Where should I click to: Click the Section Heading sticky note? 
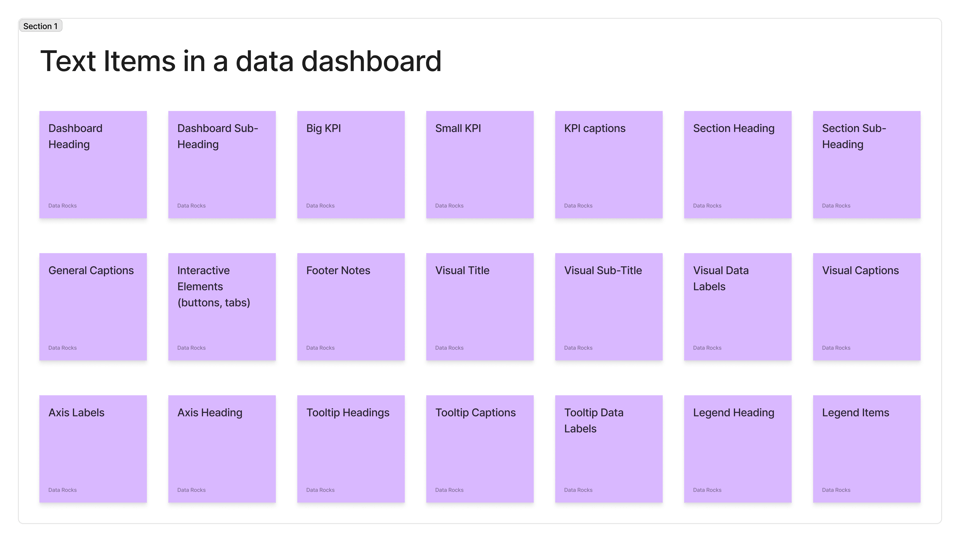point(738,165)
